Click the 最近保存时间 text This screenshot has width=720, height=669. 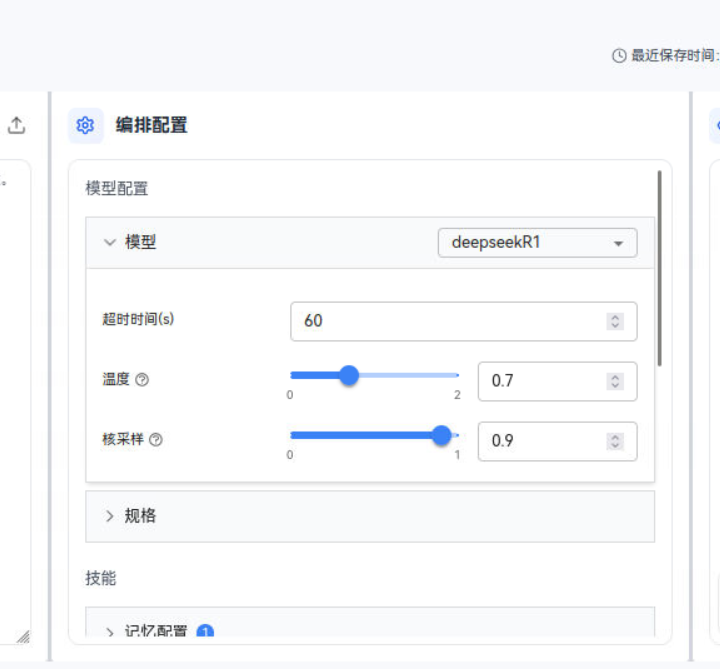pyautogui.click(x=673, y=56)
